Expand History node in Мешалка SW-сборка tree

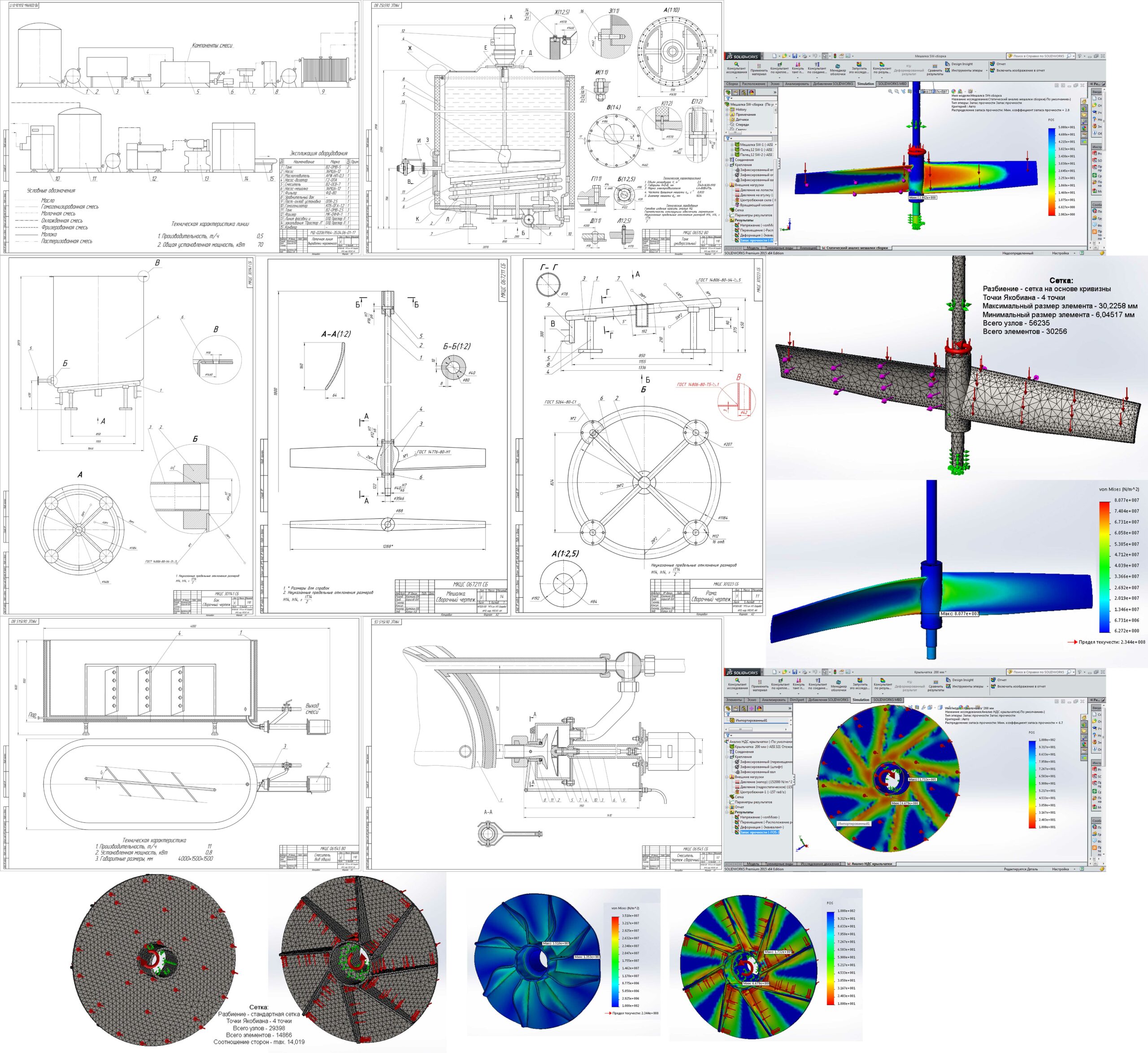pos(727,110)
